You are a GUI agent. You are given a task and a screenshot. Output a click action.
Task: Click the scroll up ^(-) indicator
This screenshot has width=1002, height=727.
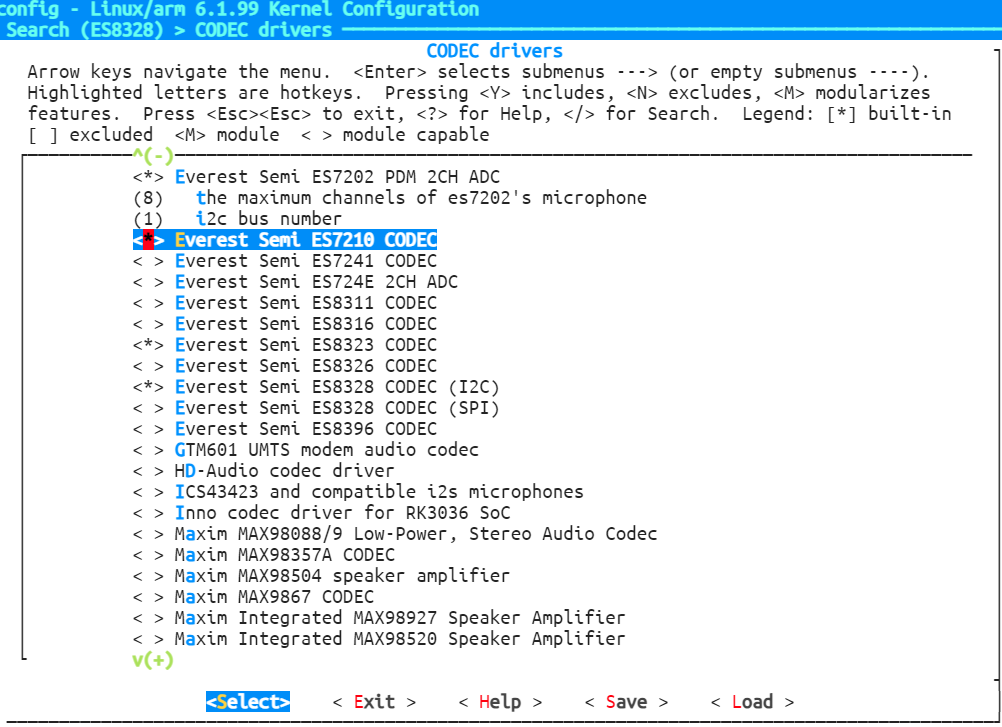pos(153,155)
